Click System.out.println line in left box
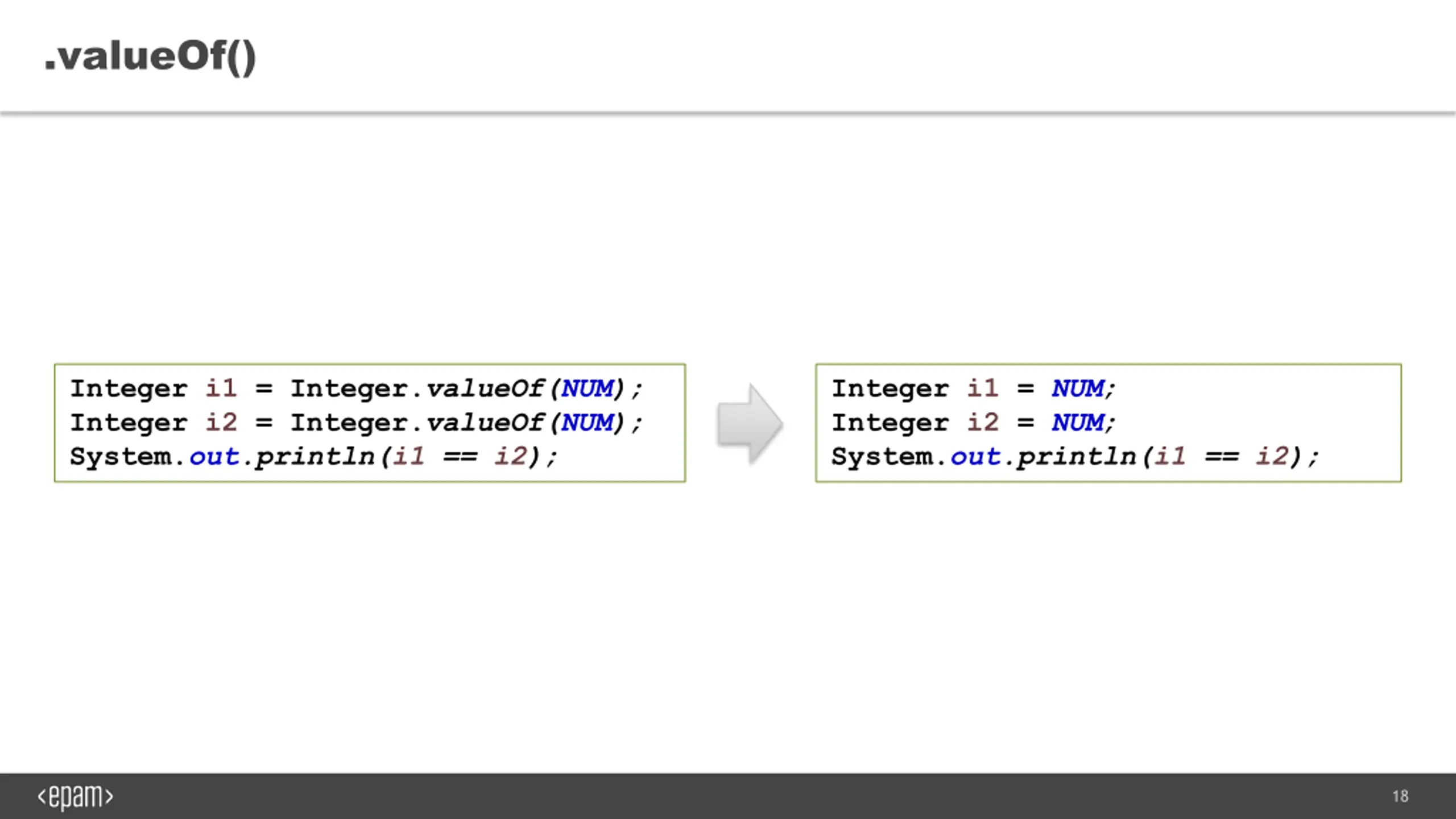The height and width of the screenshot is (819, 1456). pos(314,457)
